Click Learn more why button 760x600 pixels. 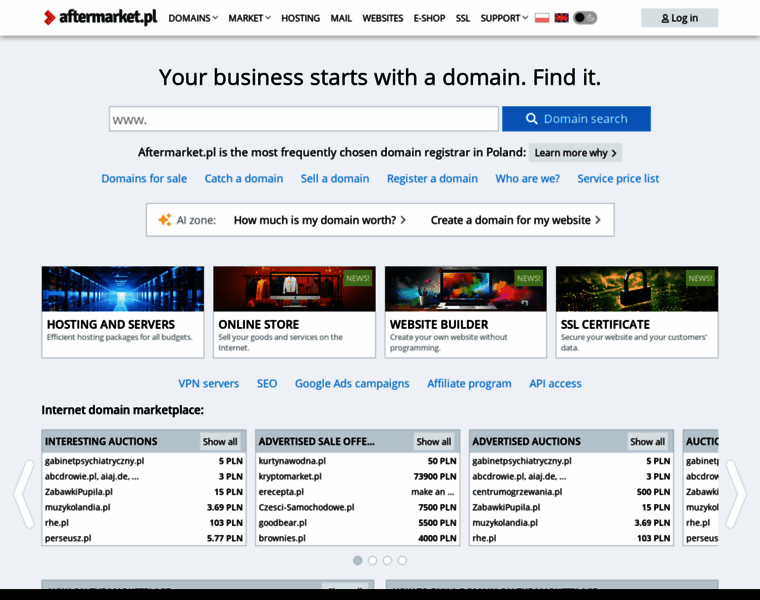click(x=575, y=153)
